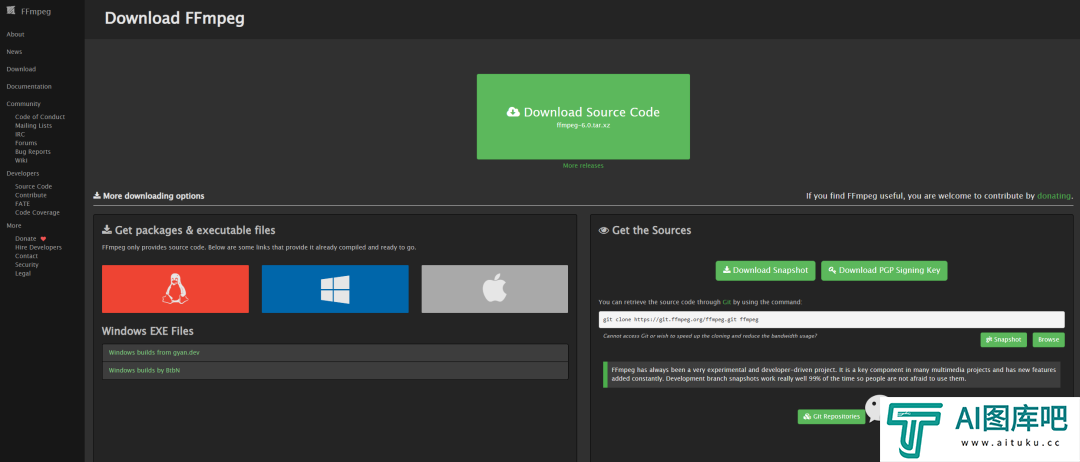Open the Contact link
The image size is (1080, 462).
pos(26,256)
